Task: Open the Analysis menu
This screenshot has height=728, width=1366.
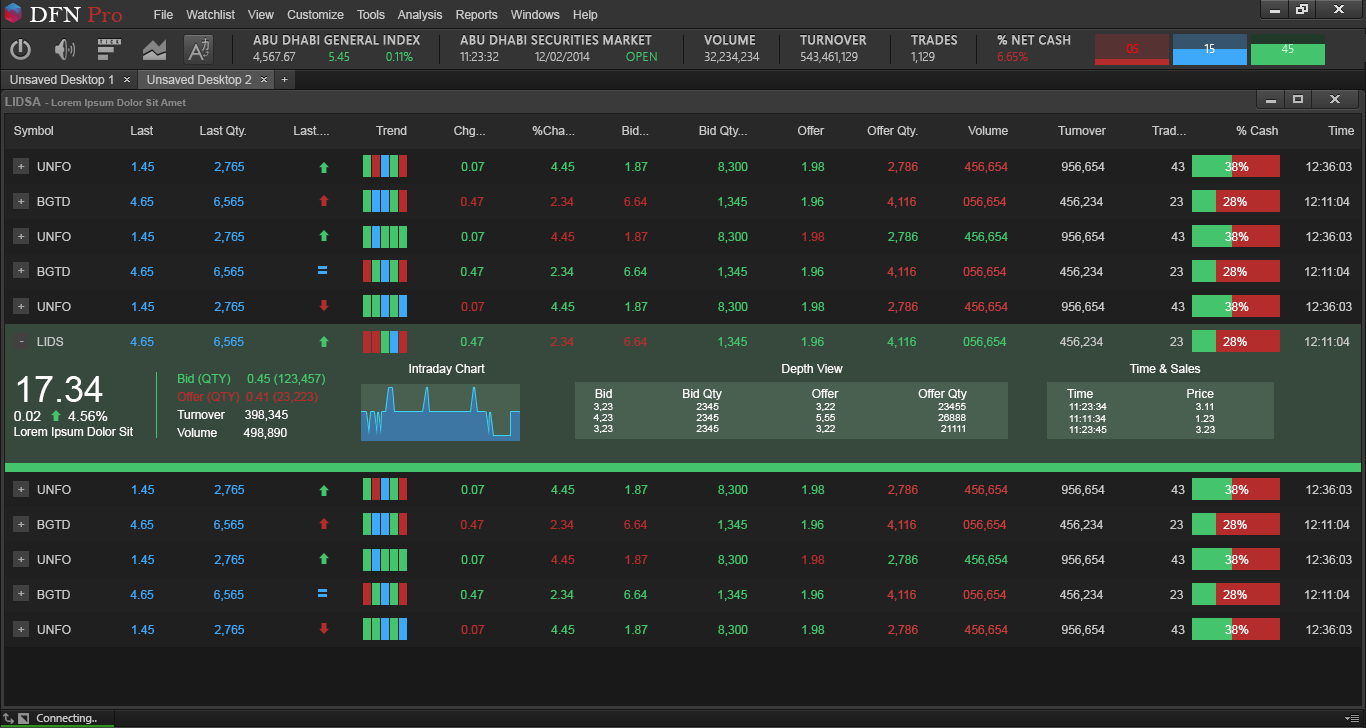Action: 419,15
